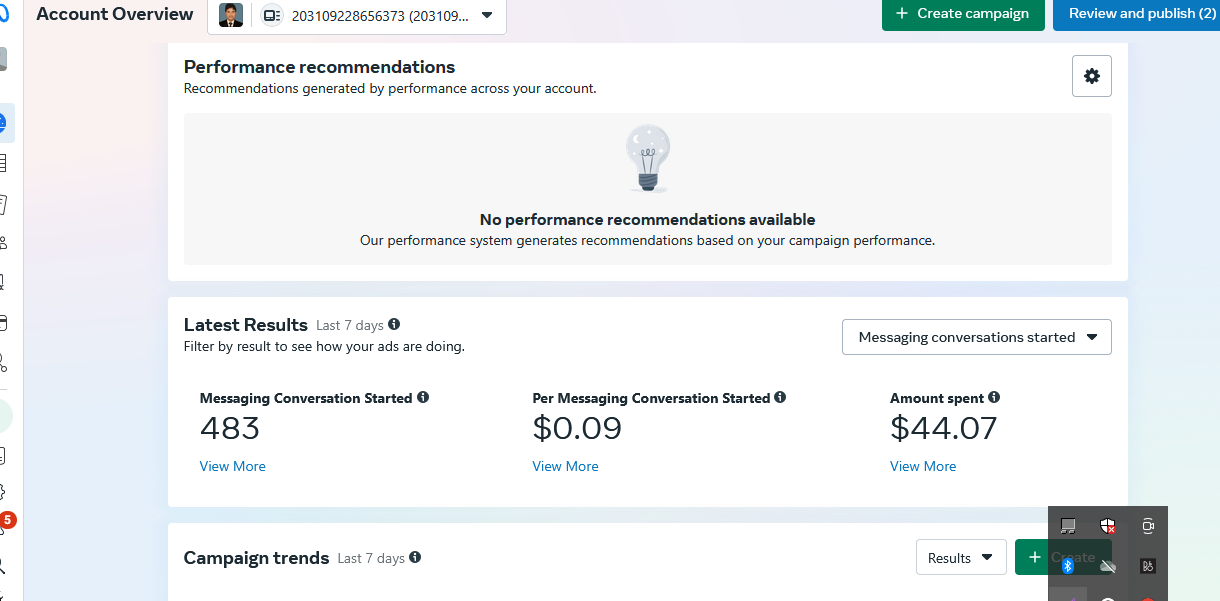The width and height of the screenshot is (1220, 601).
Task: Open View More under $0.09 cost
Action: (x=565, y=466)
